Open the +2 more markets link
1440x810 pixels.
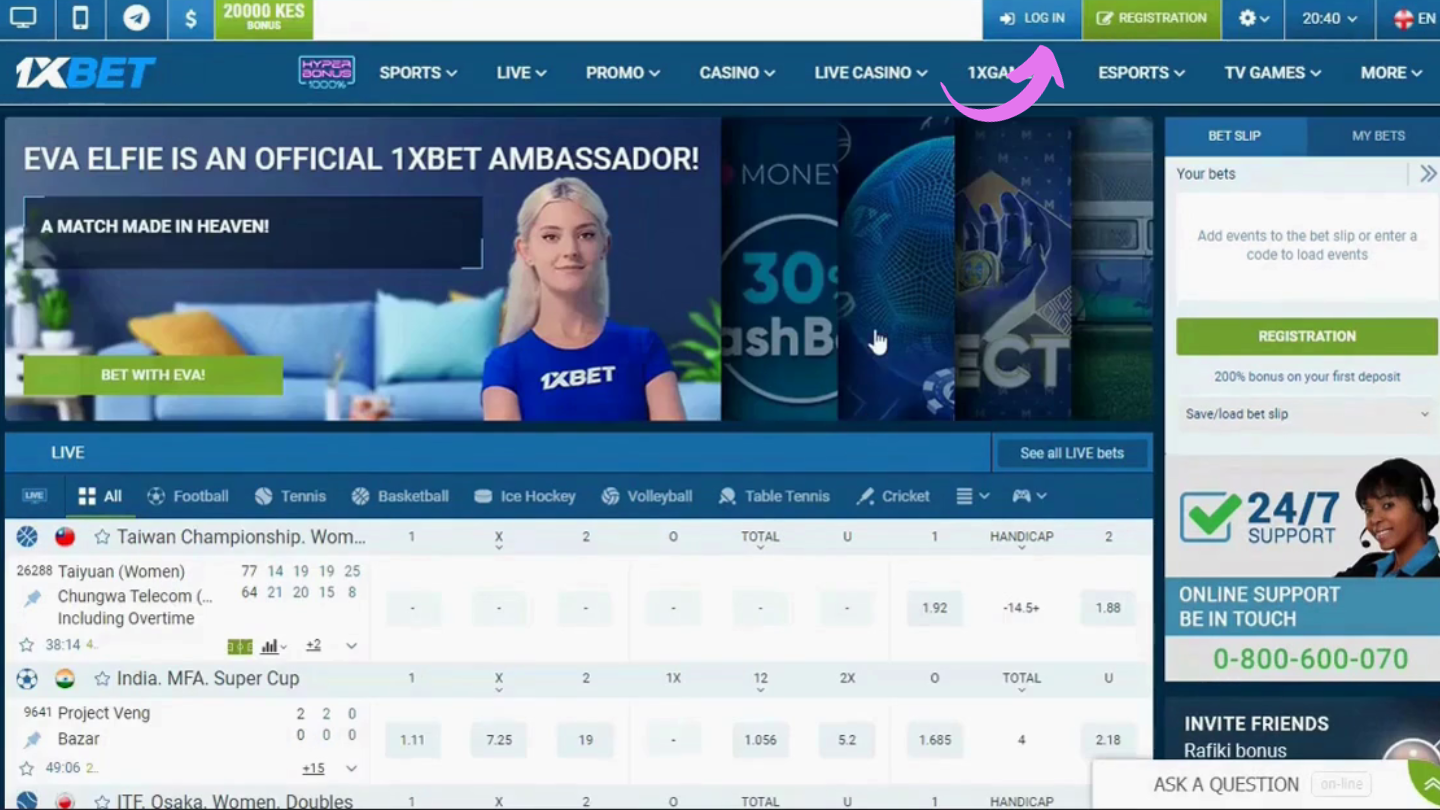pyautogui.click(x=313, y=646)
